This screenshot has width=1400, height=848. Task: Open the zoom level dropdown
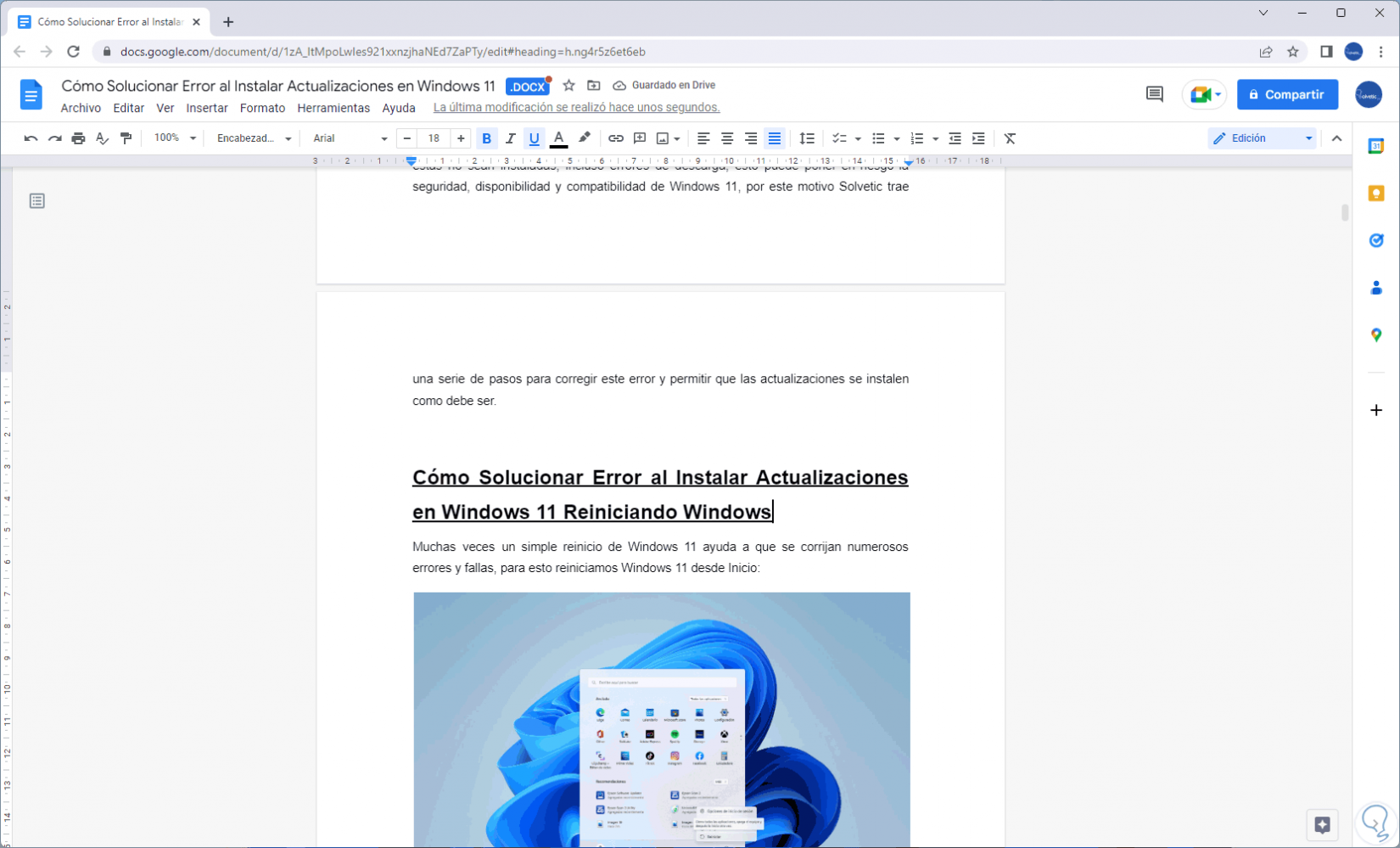(175, 138)
